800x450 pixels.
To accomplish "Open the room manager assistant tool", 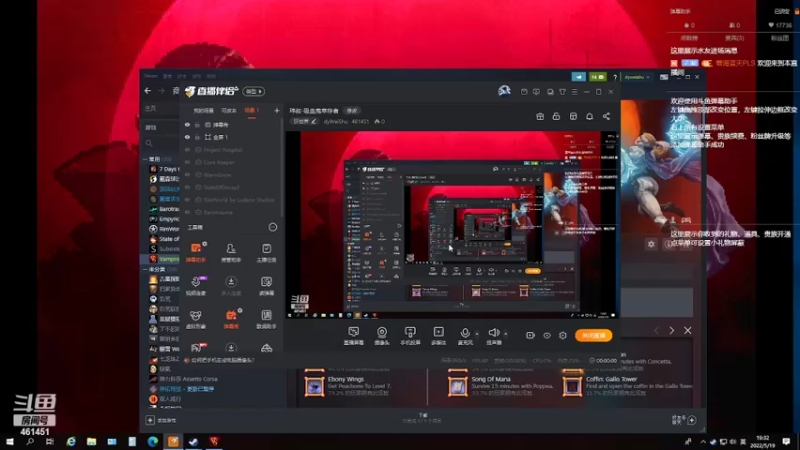I will click(231, 252).
